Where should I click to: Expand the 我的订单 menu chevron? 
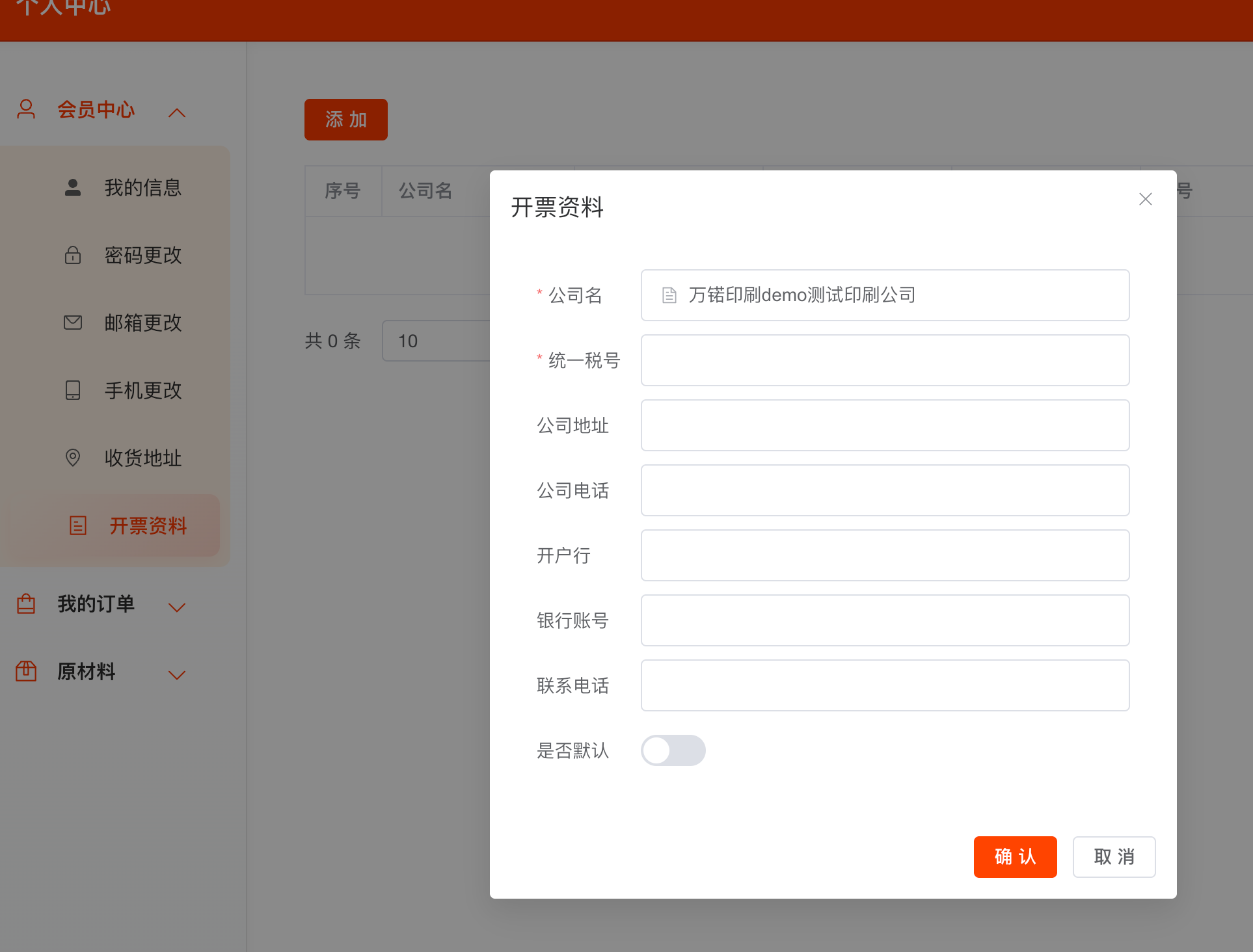[x=177, y=607]
